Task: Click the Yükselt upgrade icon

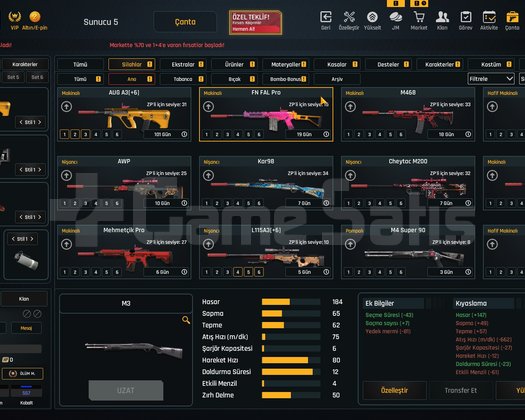Action: point(372,17)
